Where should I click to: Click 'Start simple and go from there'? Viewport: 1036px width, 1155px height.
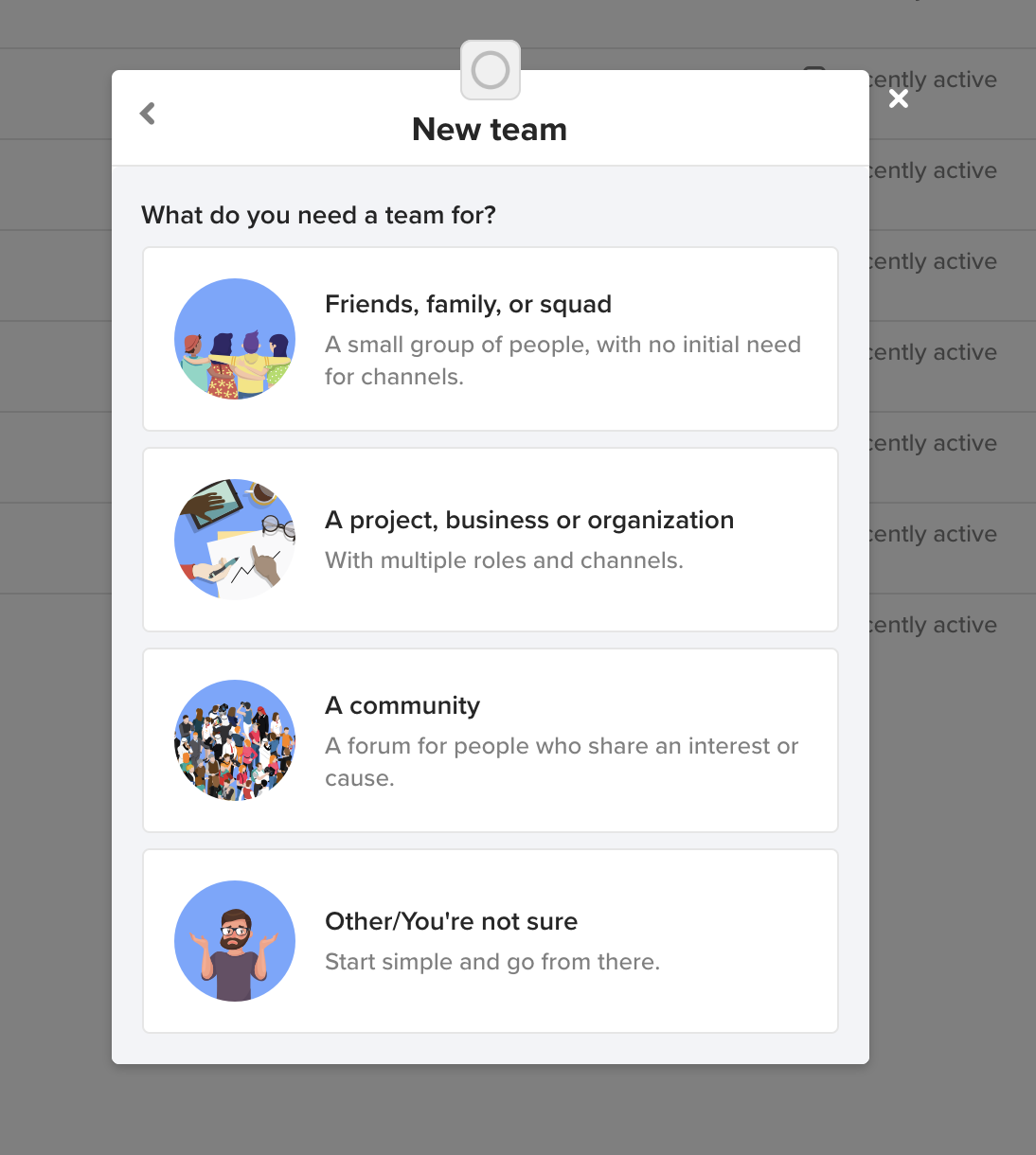coord(492,962)
